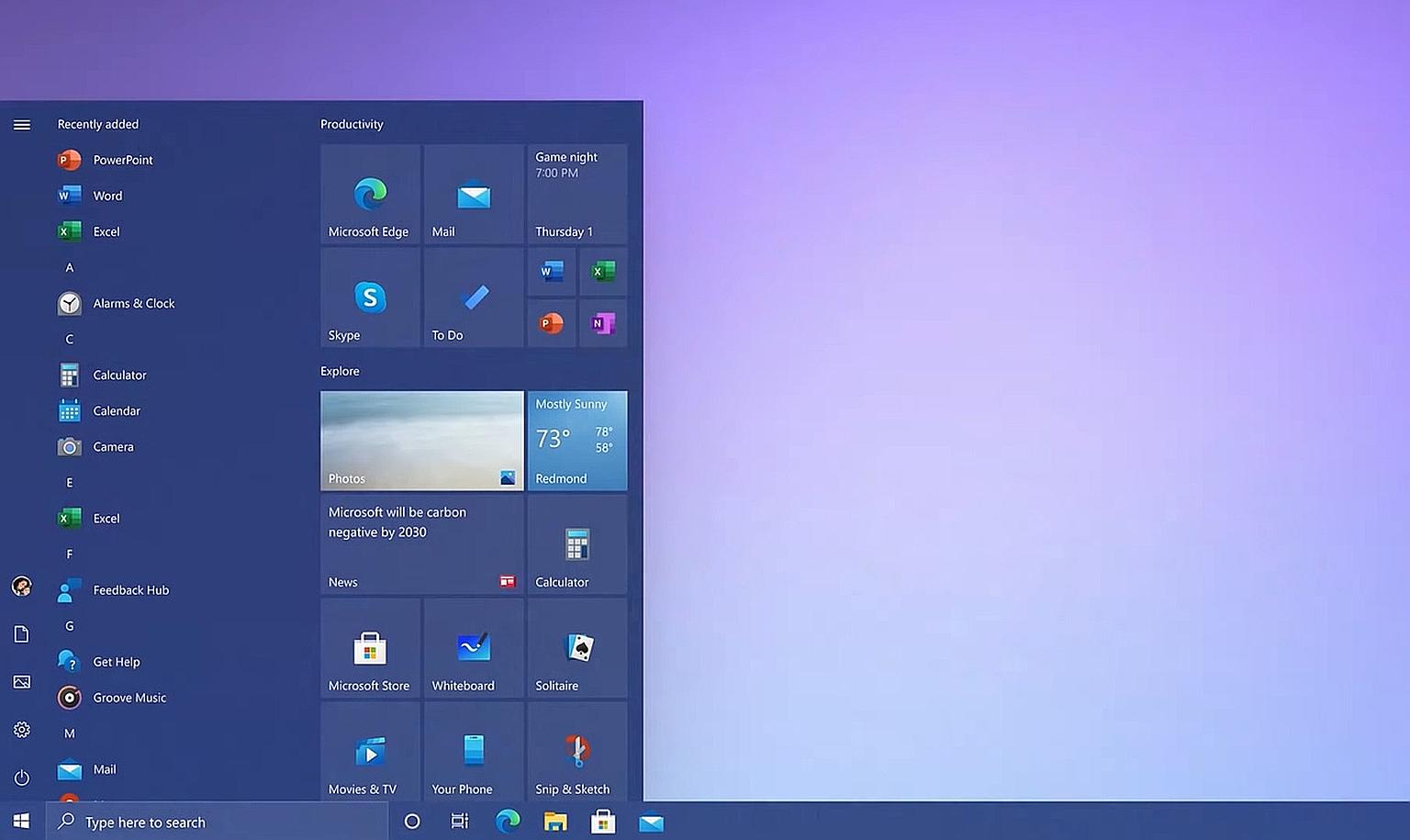Launch the To Do tile
The image size is (1410, 840).
point(473,297)
